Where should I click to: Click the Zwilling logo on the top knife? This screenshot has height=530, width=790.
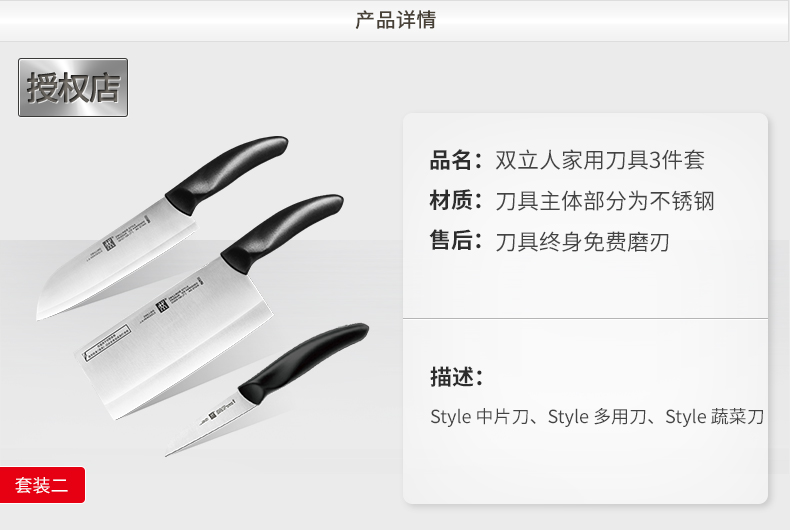tap(109, 244)
